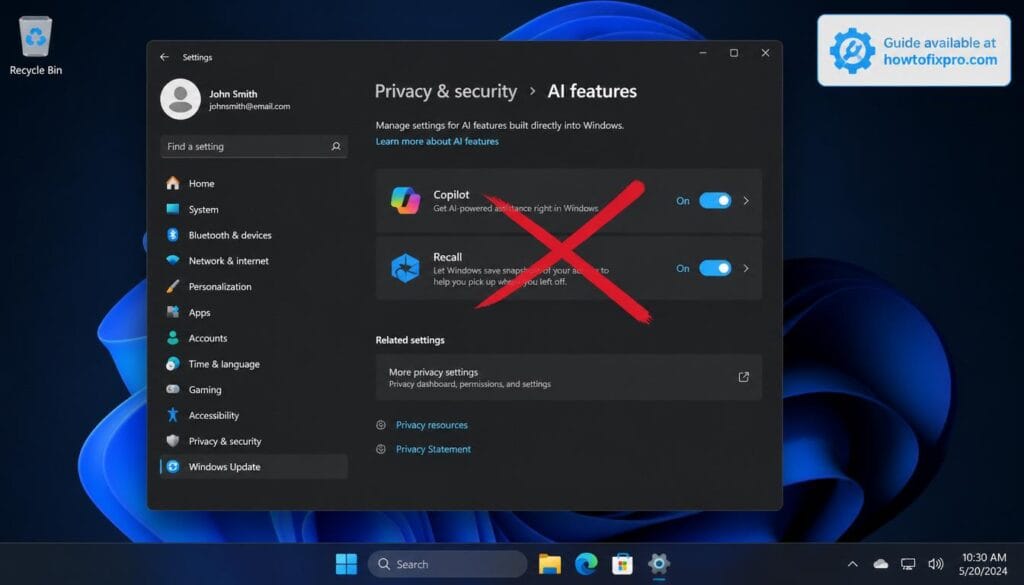Open the Accounts settings page
The width and height of the screenshot is (1024, 585).
253,338
